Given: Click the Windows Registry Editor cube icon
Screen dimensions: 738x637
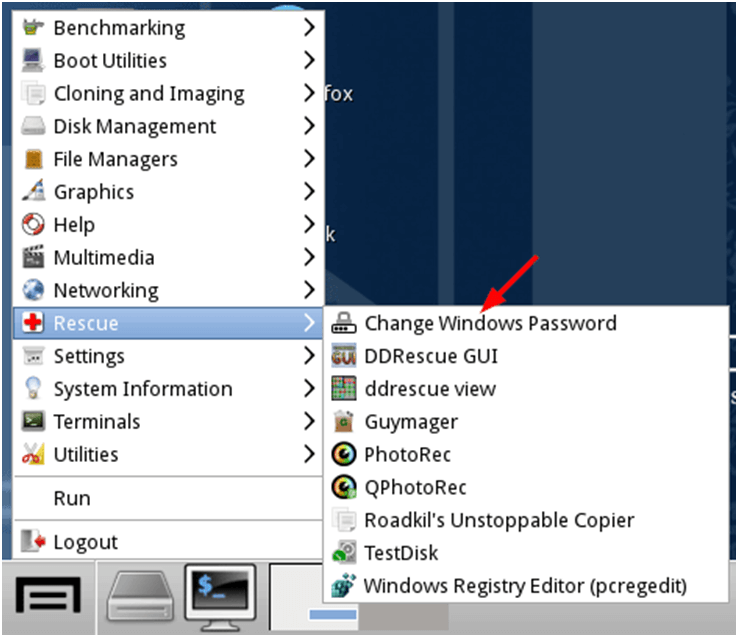Looking at the screenshot, I should click(344, 585).
